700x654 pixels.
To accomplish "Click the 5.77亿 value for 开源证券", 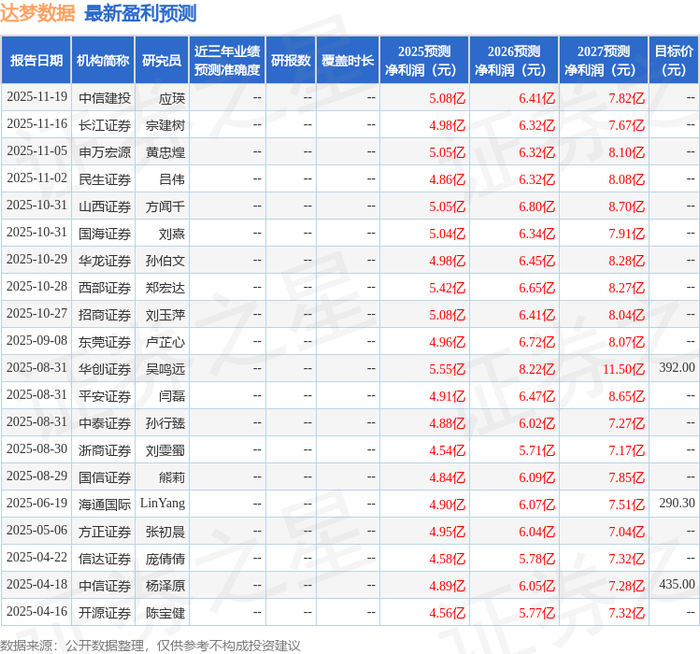I will (537, 613).
